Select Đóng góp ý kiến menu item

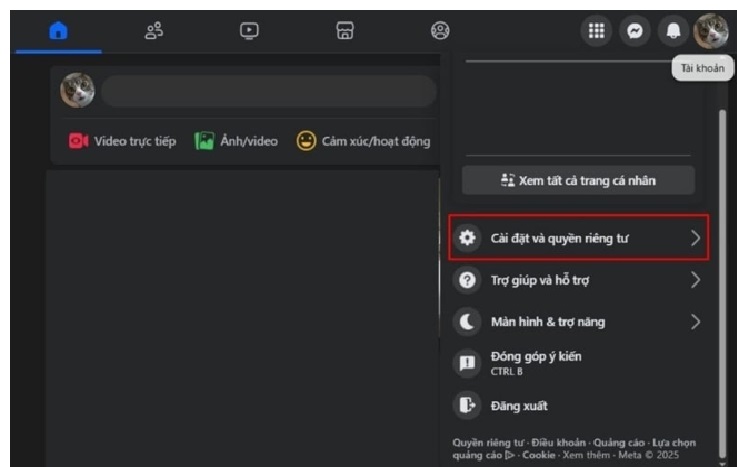pyautogui.click(x=535, y=362)
